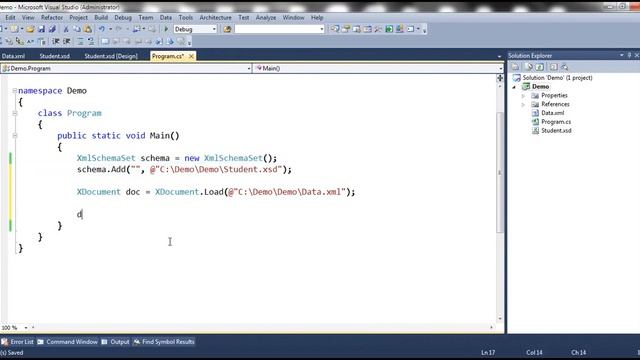Switch to the Student.xsd tab
The image size is (640, 360).
(55, 56)
